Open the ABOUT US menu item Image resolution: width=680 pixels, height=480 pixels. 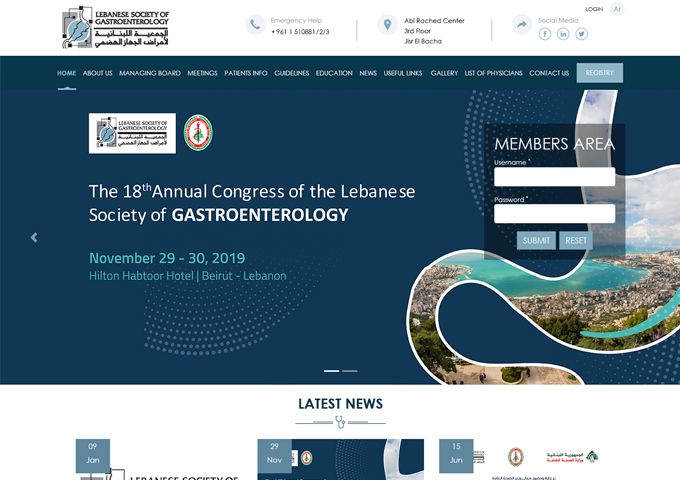click(x=98, y=73)
